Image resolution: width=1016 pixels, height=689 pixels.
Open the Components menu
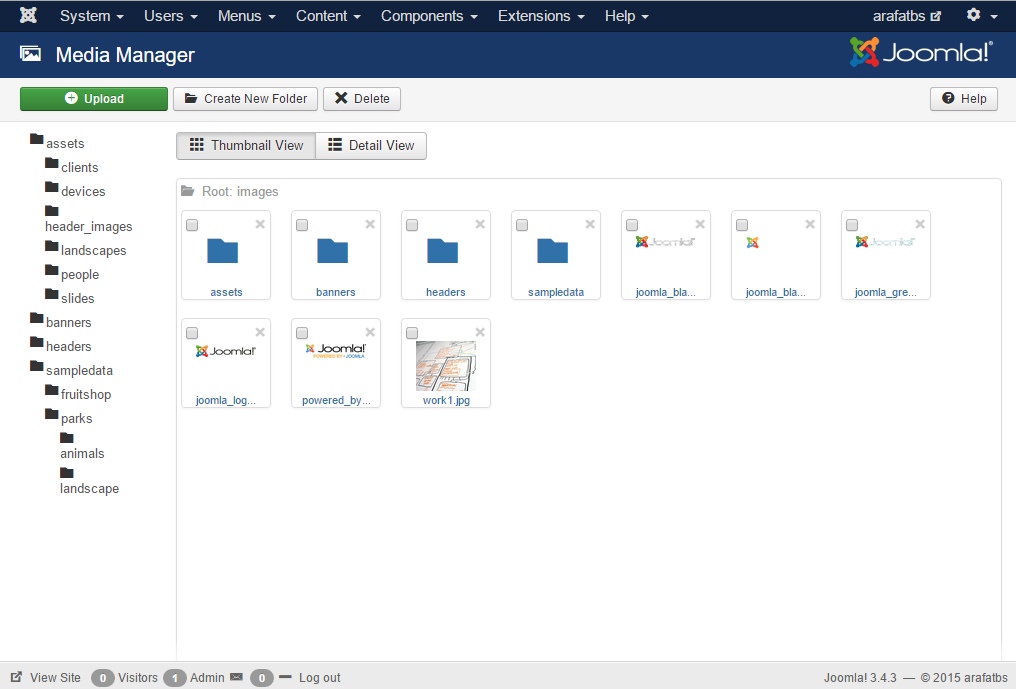point(429,16)
